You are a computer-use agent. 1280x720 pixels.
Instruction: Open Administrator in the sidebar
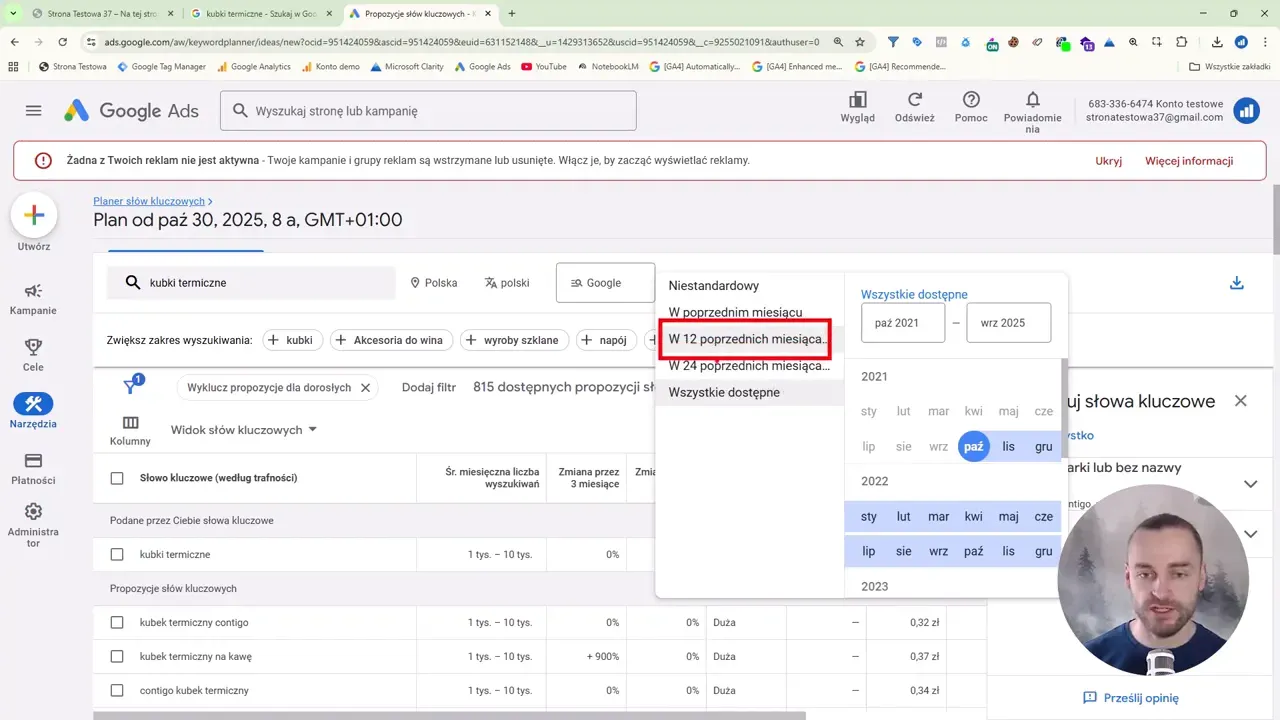(33, 525)
